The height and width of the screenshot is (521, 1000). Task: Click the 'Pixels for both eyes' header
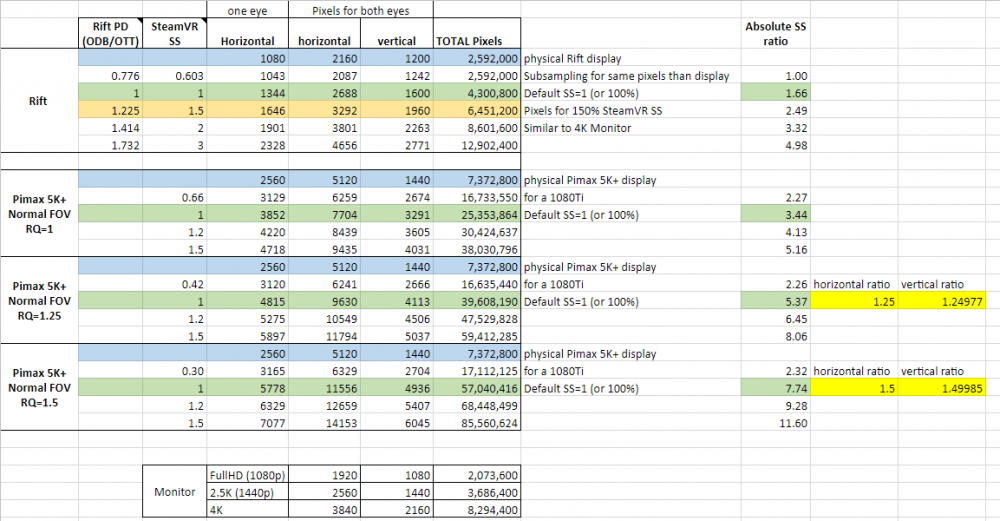[x=361, y=10]
